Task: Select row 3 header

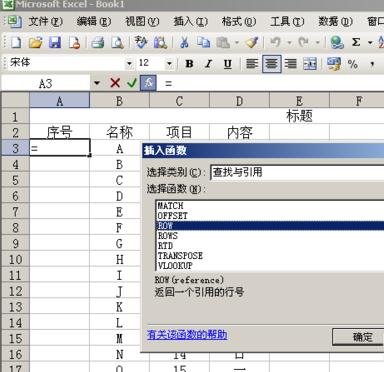Action: pyautogui.click(x=15, y=148)
